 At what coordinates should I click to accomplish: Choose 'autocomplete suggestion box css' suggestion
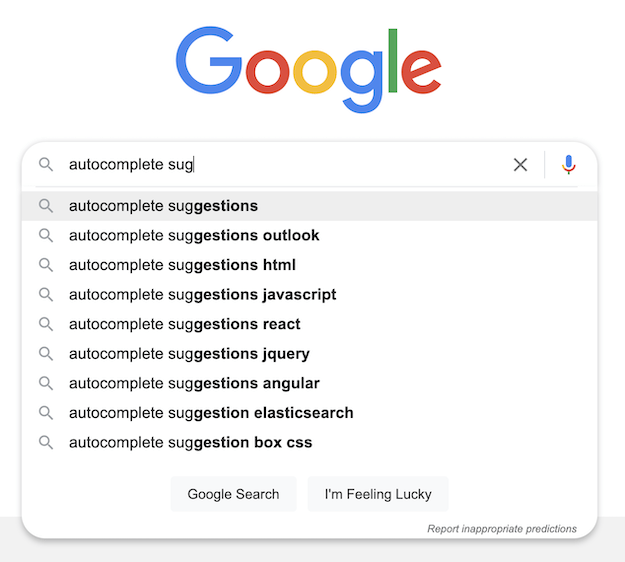[190, 442]
